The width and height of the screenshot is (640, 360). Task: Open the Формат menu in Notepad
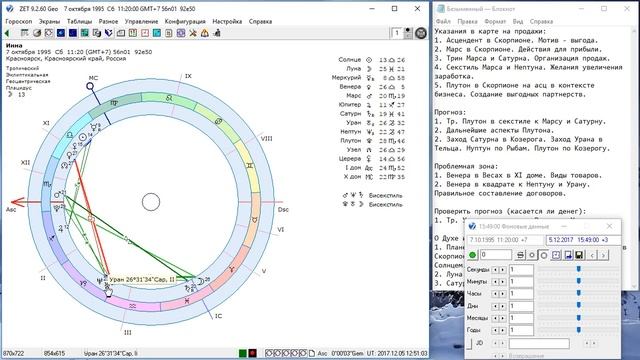495,21
